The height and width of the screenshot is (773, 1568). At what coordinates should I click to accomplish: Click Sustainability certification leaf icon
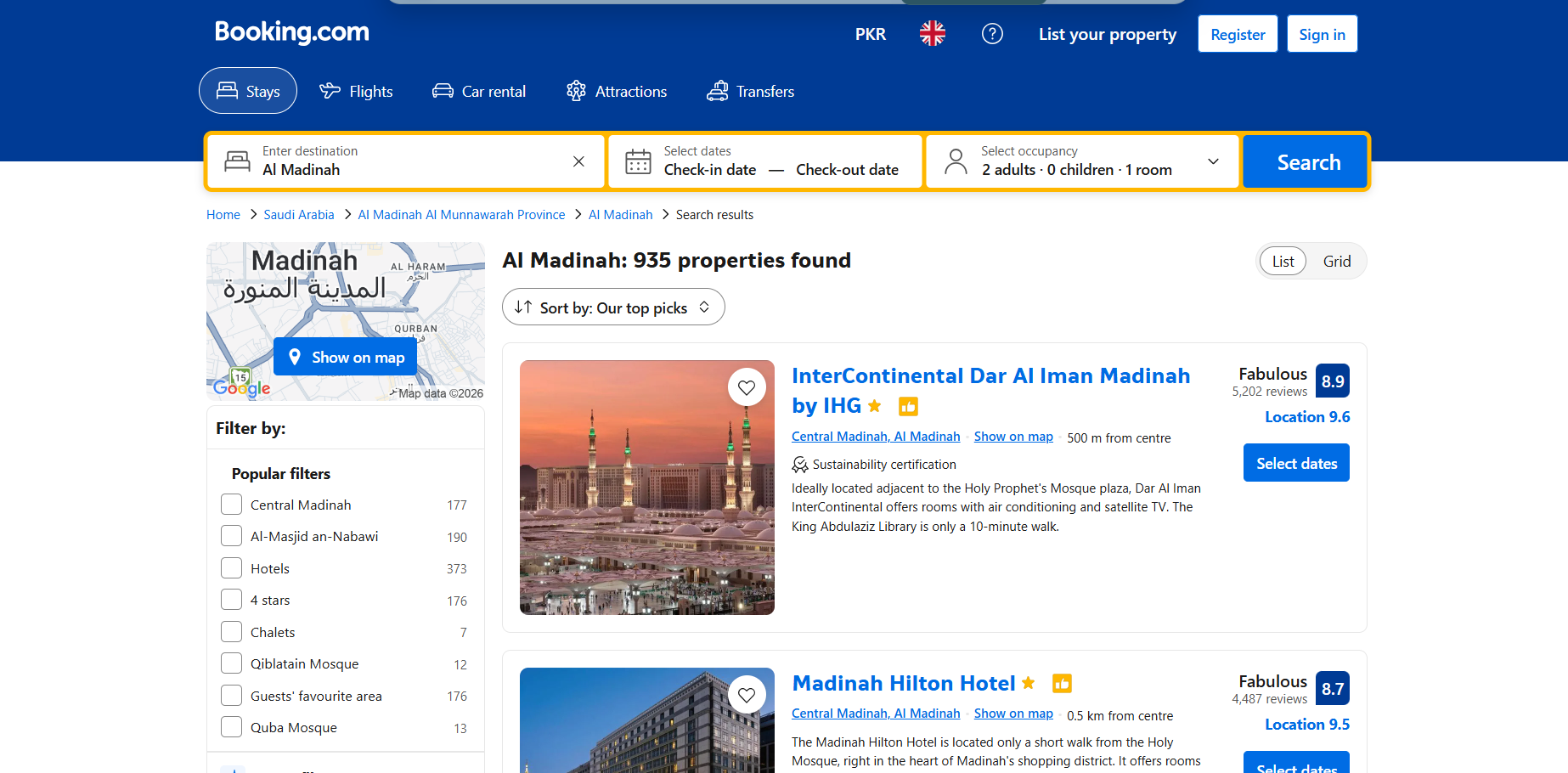point(799,465)
